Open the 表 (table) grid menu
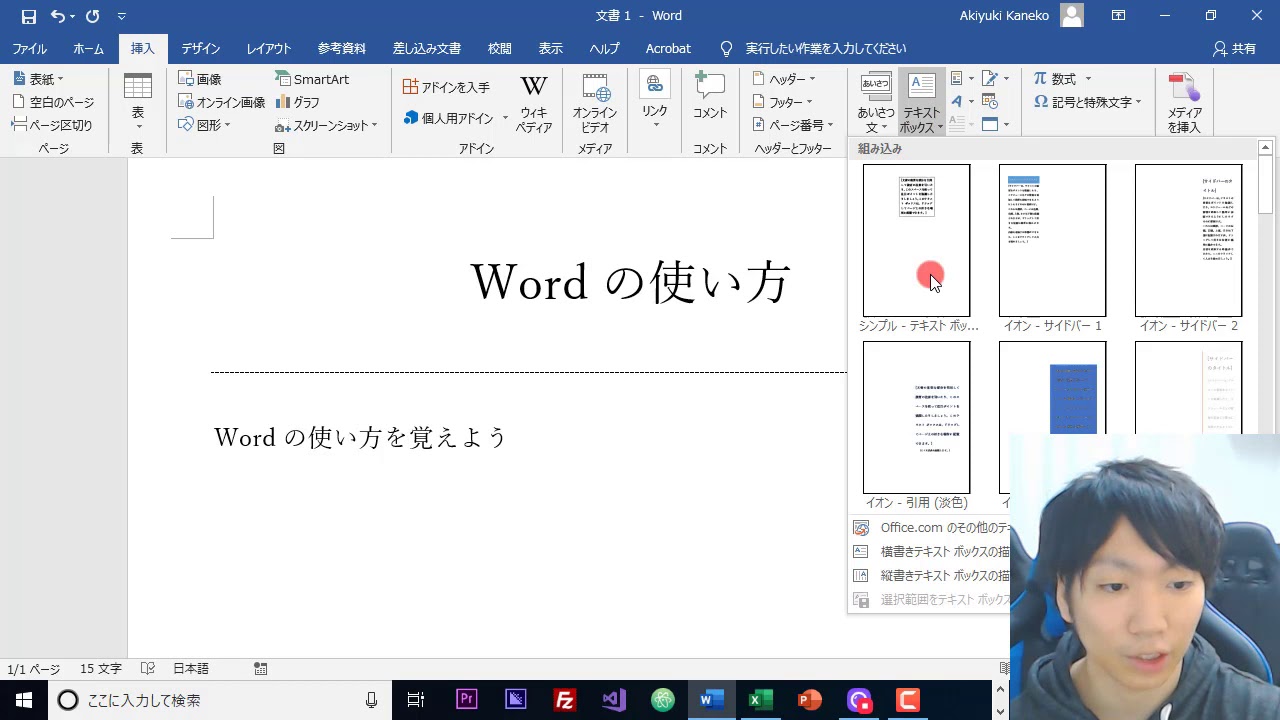The width and height of the screenshot is (1280, 720). tap(138, 102)
